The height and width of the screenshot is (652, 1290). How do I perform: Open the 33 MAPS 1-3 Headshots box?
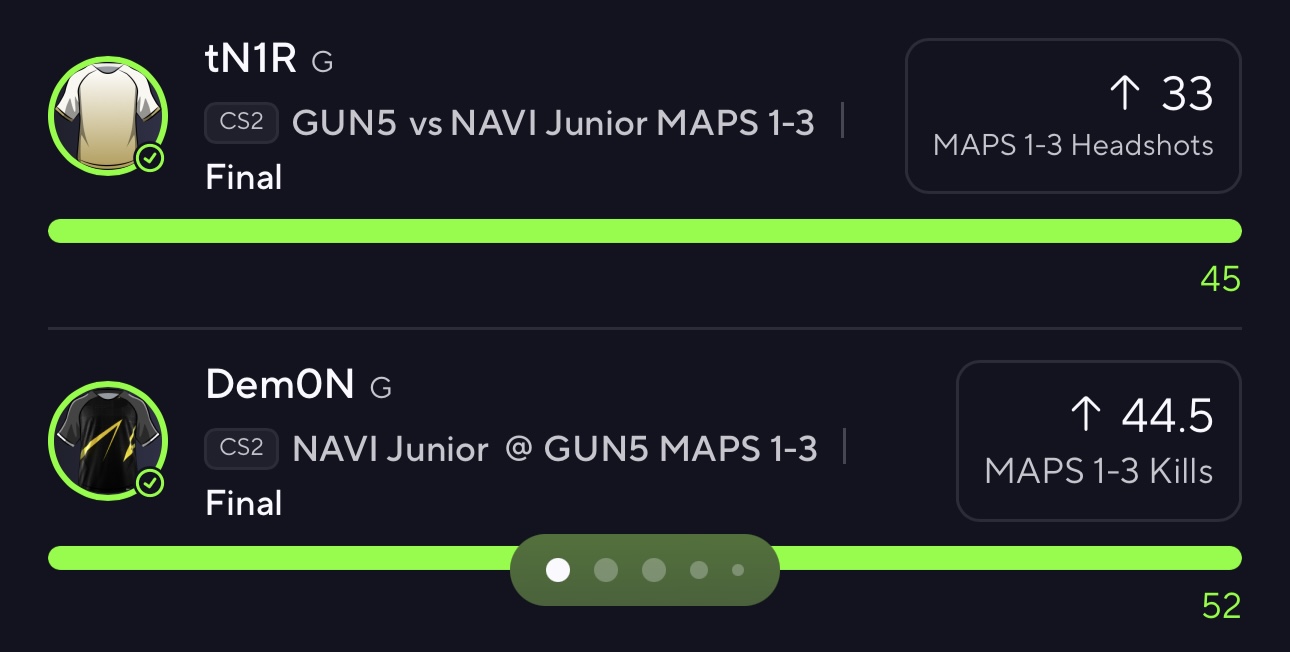click(1073, 116)
